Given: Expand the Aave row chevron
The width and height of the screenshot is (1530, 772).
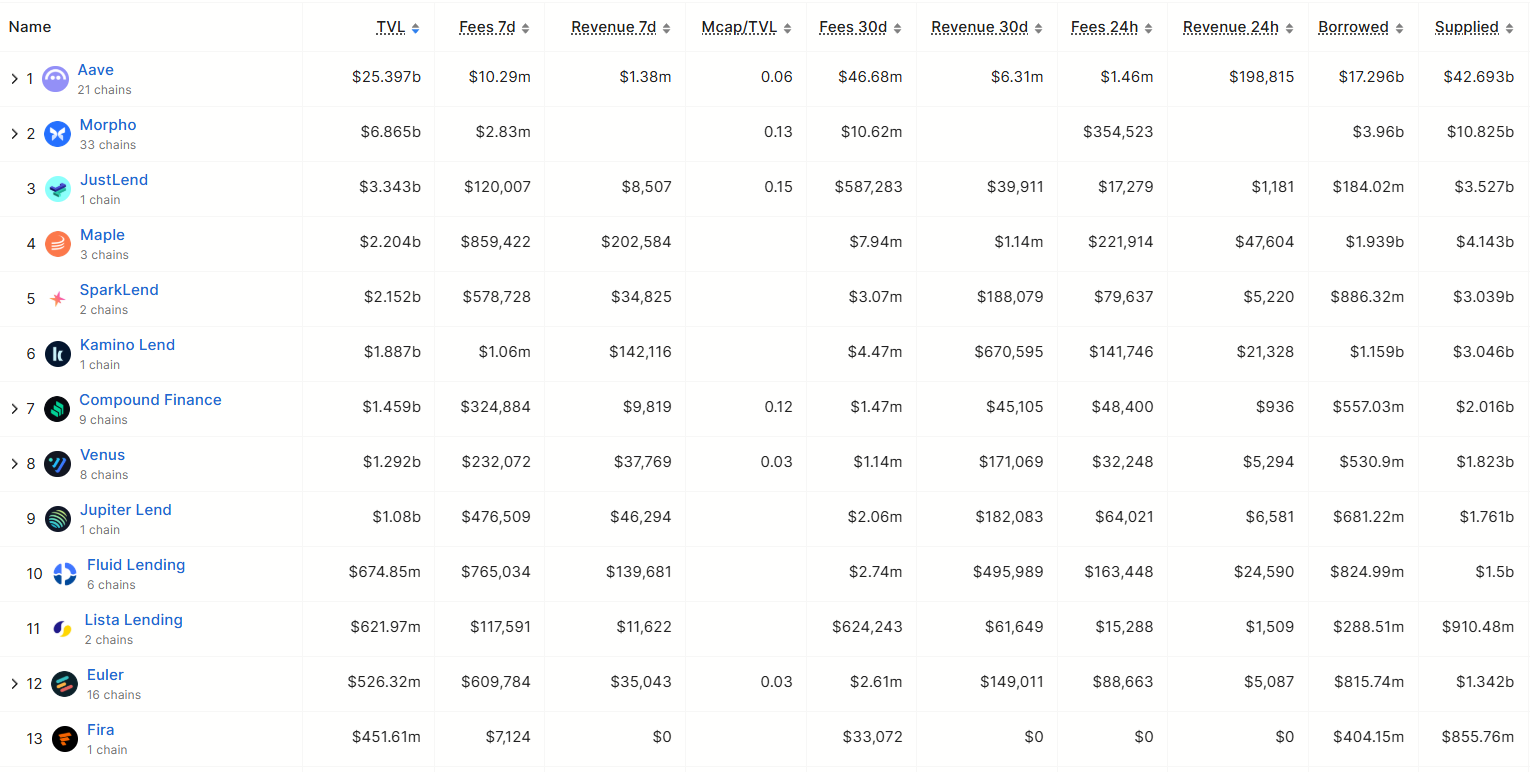Looking at the screenshot, I should pos(13,77).
